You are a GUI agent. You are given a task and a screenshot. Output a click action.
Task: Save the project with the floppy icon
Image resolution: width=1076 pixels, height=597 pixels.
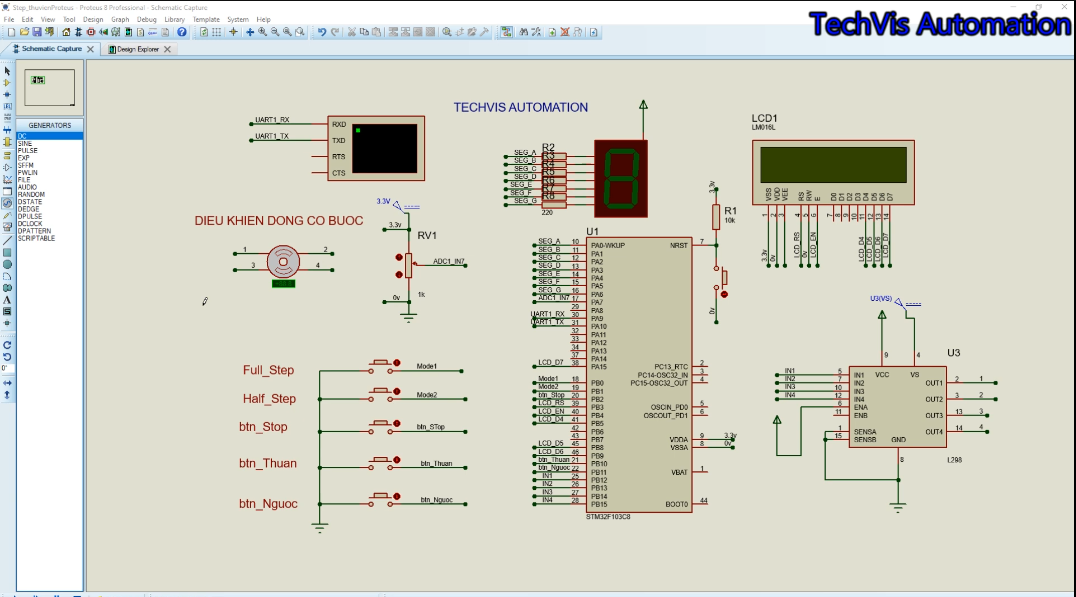37,32
